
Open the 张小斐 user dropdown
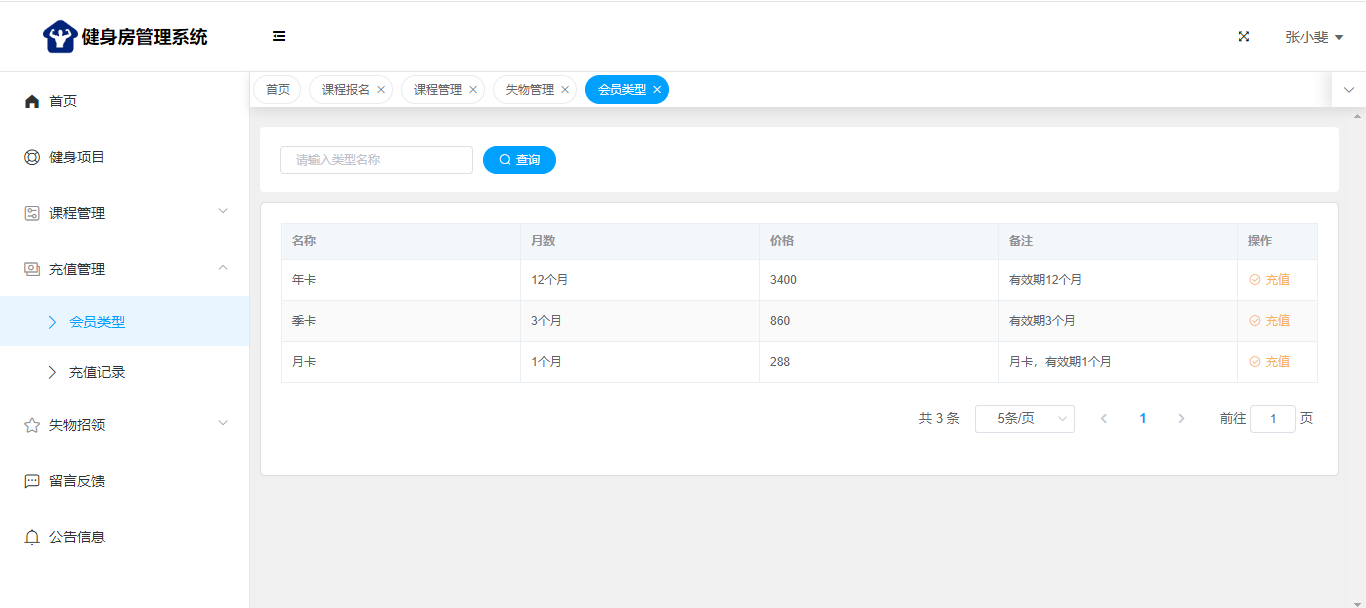[1314, 37]
